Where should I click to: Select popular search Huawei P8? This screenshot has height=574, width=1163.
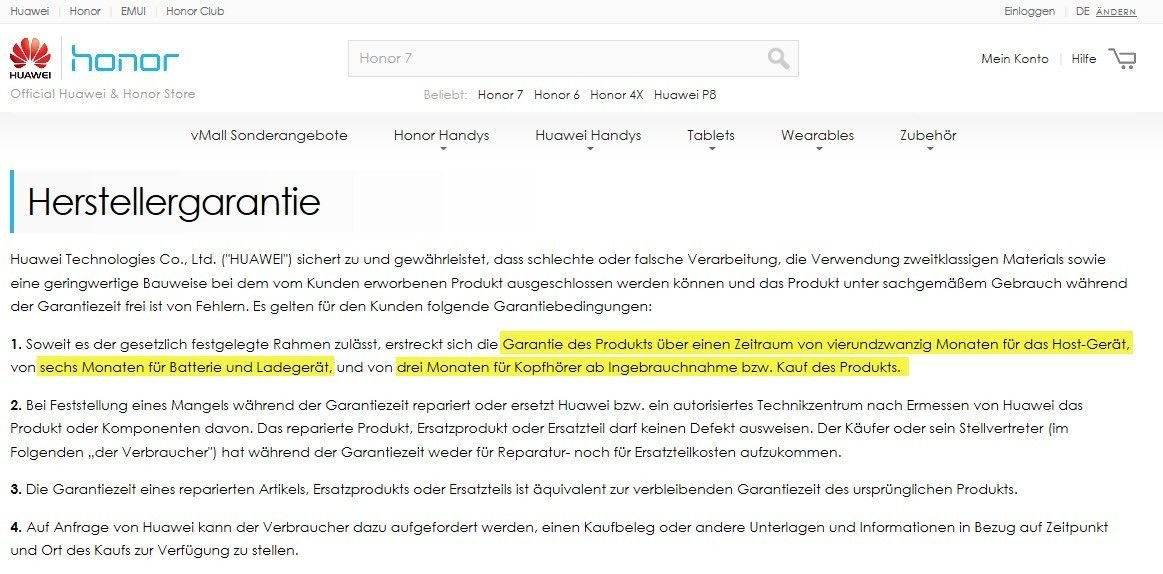point(685,95)
